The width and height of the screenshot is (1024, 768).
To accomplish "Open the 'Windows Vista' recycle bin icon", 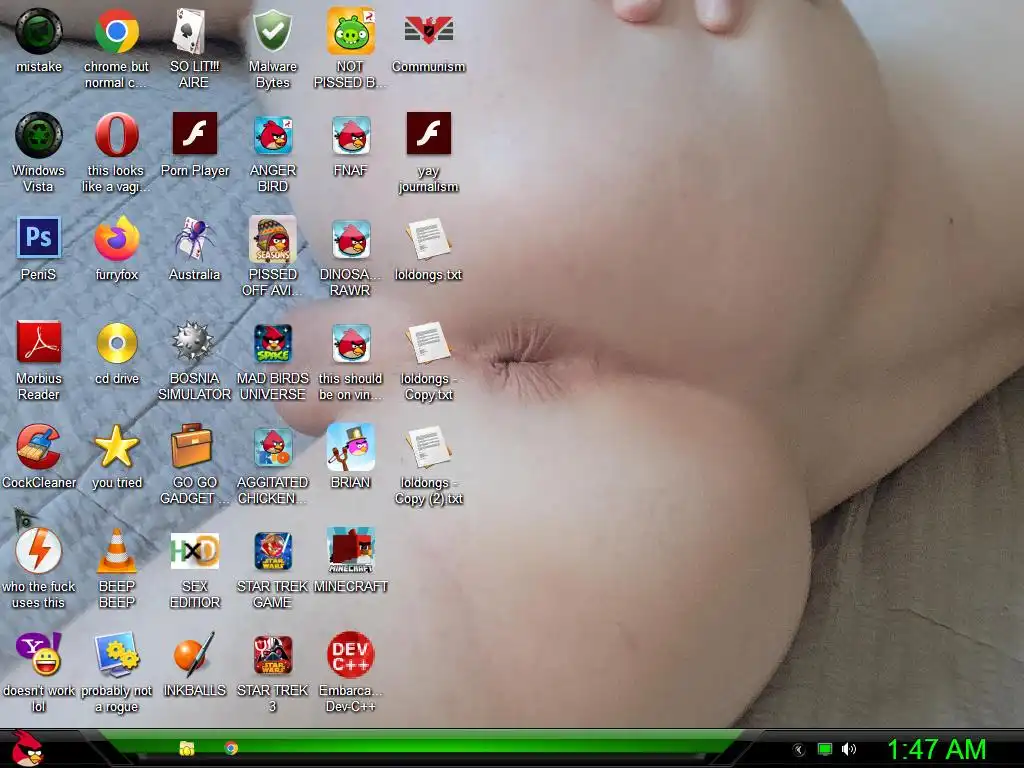I will [39, 135].
